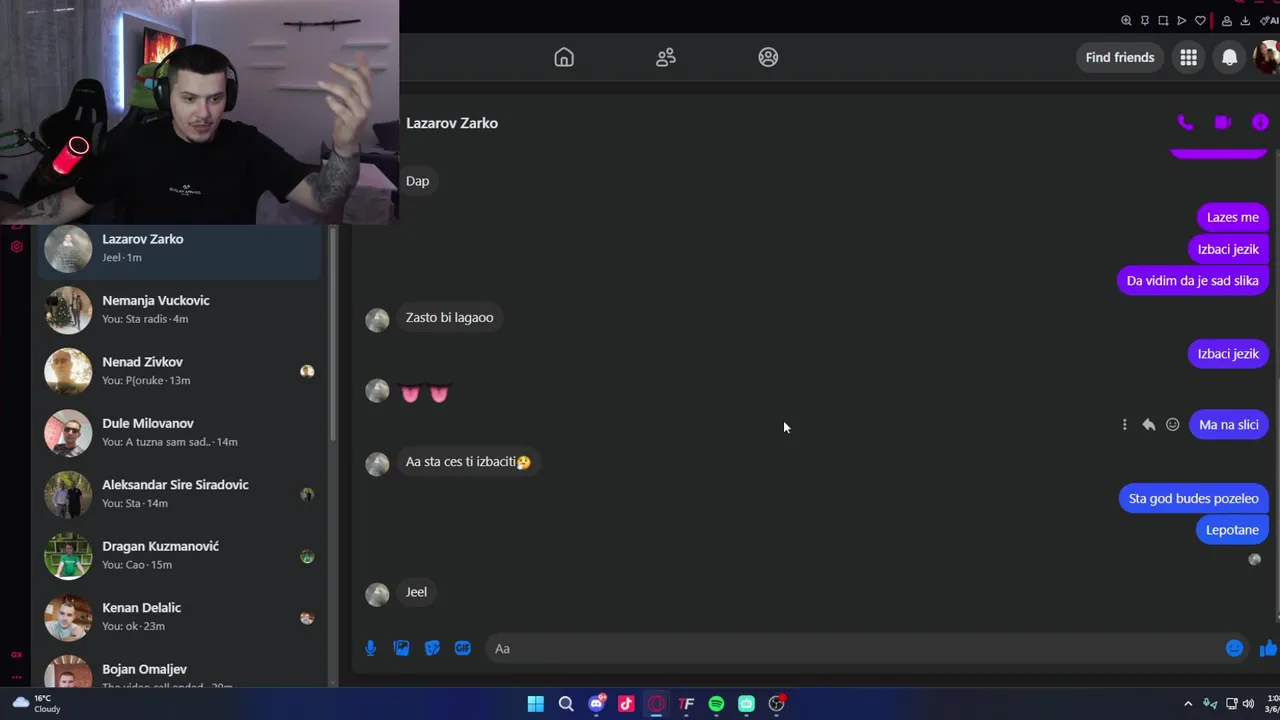Choose a GIF from the GIF icon
Screen dimensions: 1280x720
462,648
